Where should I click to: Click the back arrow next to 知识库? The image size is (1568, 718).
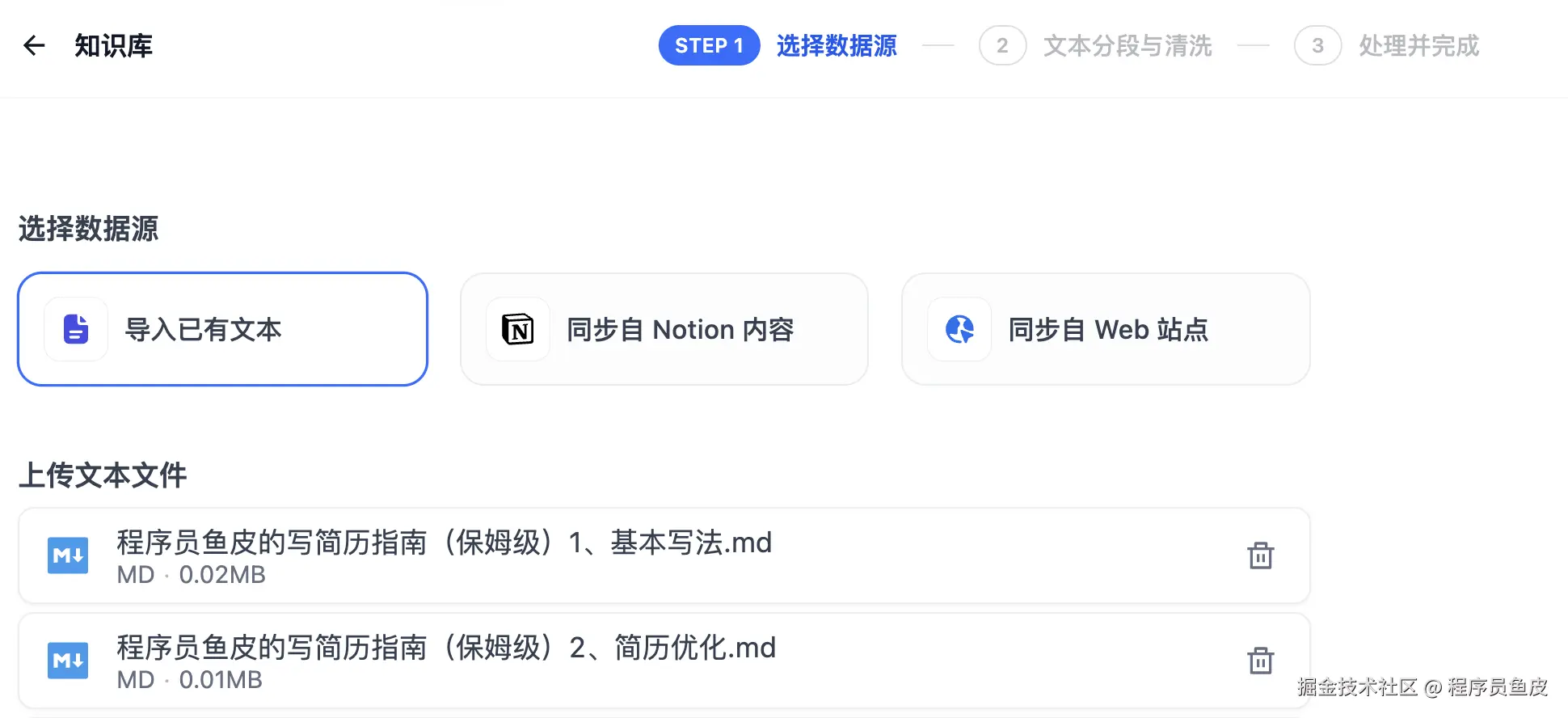click(x=34, y=45)
